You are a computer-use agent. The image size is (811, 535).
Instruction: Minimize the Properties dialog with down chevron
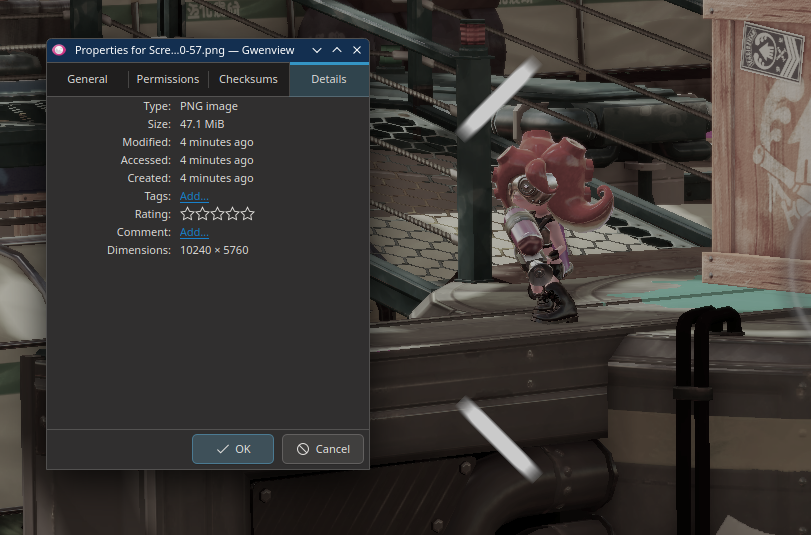(317, 50)
